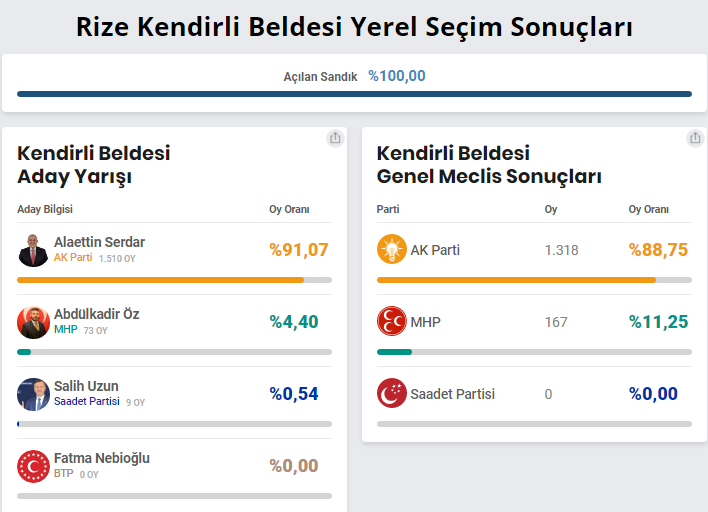Click the Saadet Partisi crescent logo
Image resolution: width=708 pixels, height=512 pixels.
coord(391,393)
